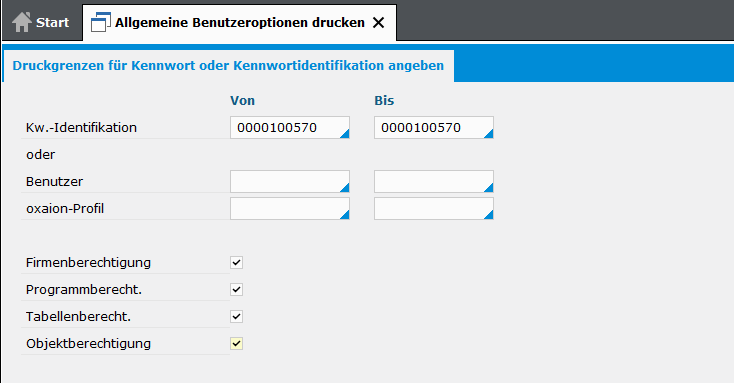Open lookup triangle in Benutzer Bis field
The height and width of the screenshot is (383, 734).
click(489, 188)
